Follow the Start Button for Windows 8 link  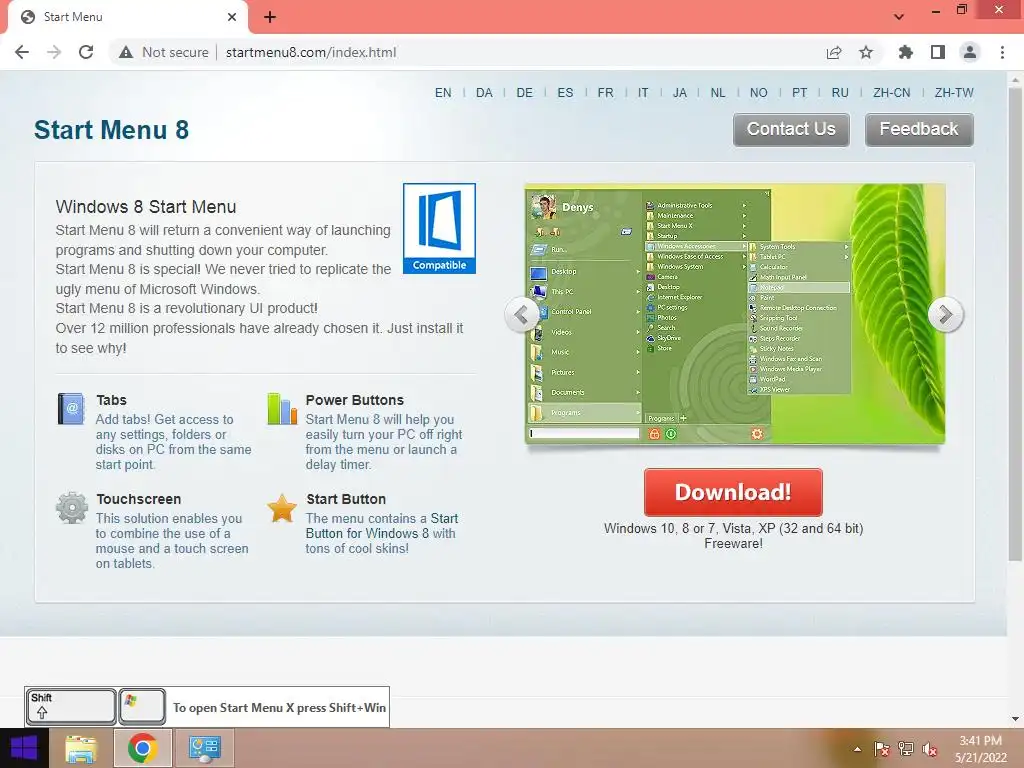coord(381,526)
